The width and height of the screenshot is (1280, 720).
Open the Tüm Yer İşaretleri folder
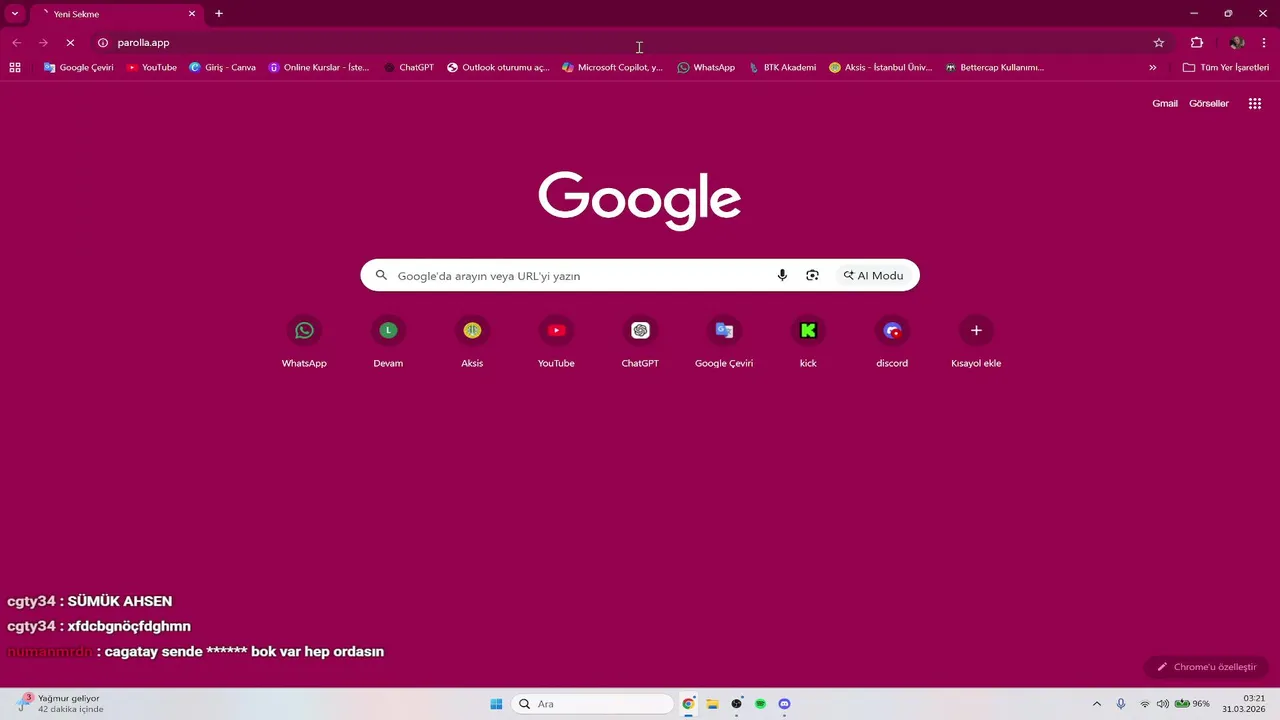pyautogui.click(x=1225, y=68)
